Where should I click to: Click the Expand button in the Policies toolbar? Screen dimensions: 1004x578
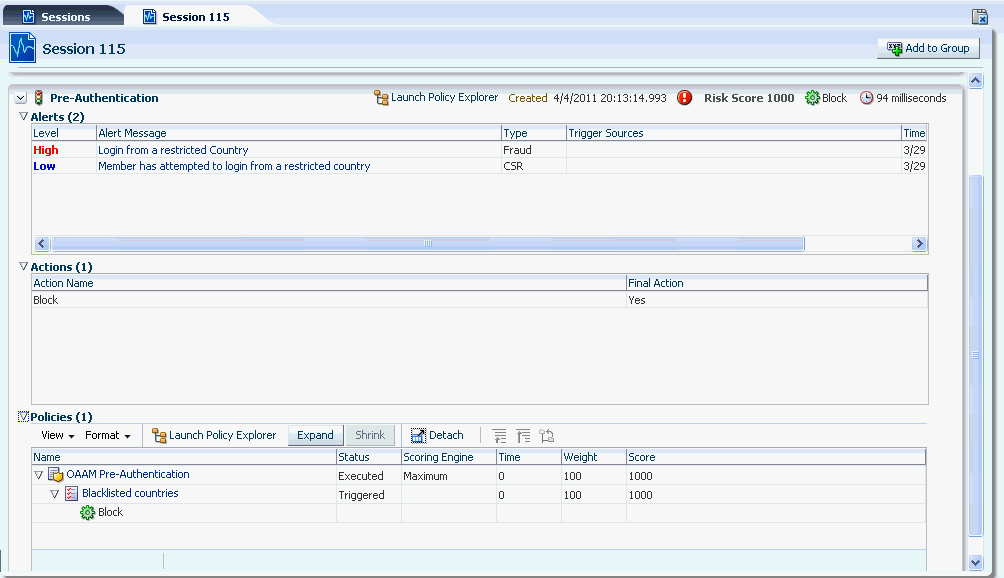point(315,435)
